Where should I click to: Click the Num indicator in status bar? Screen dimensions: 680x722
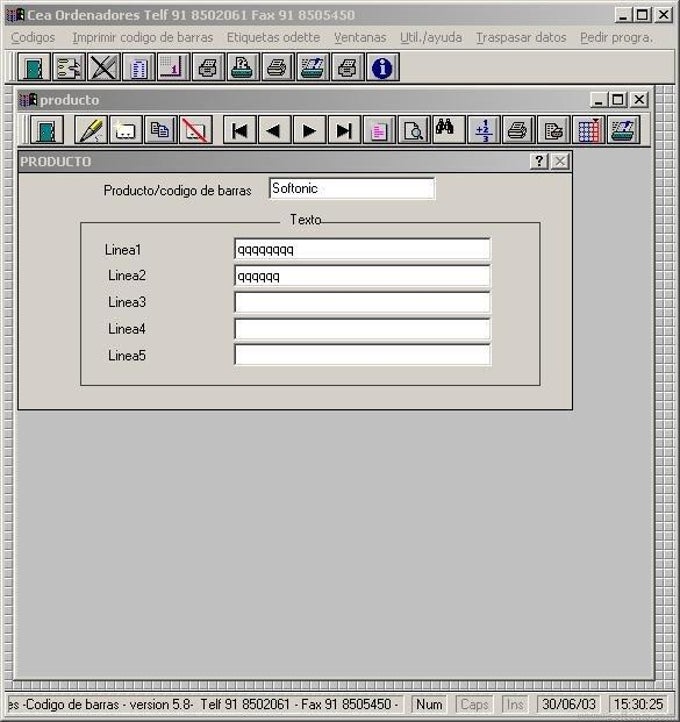point(430,704)
